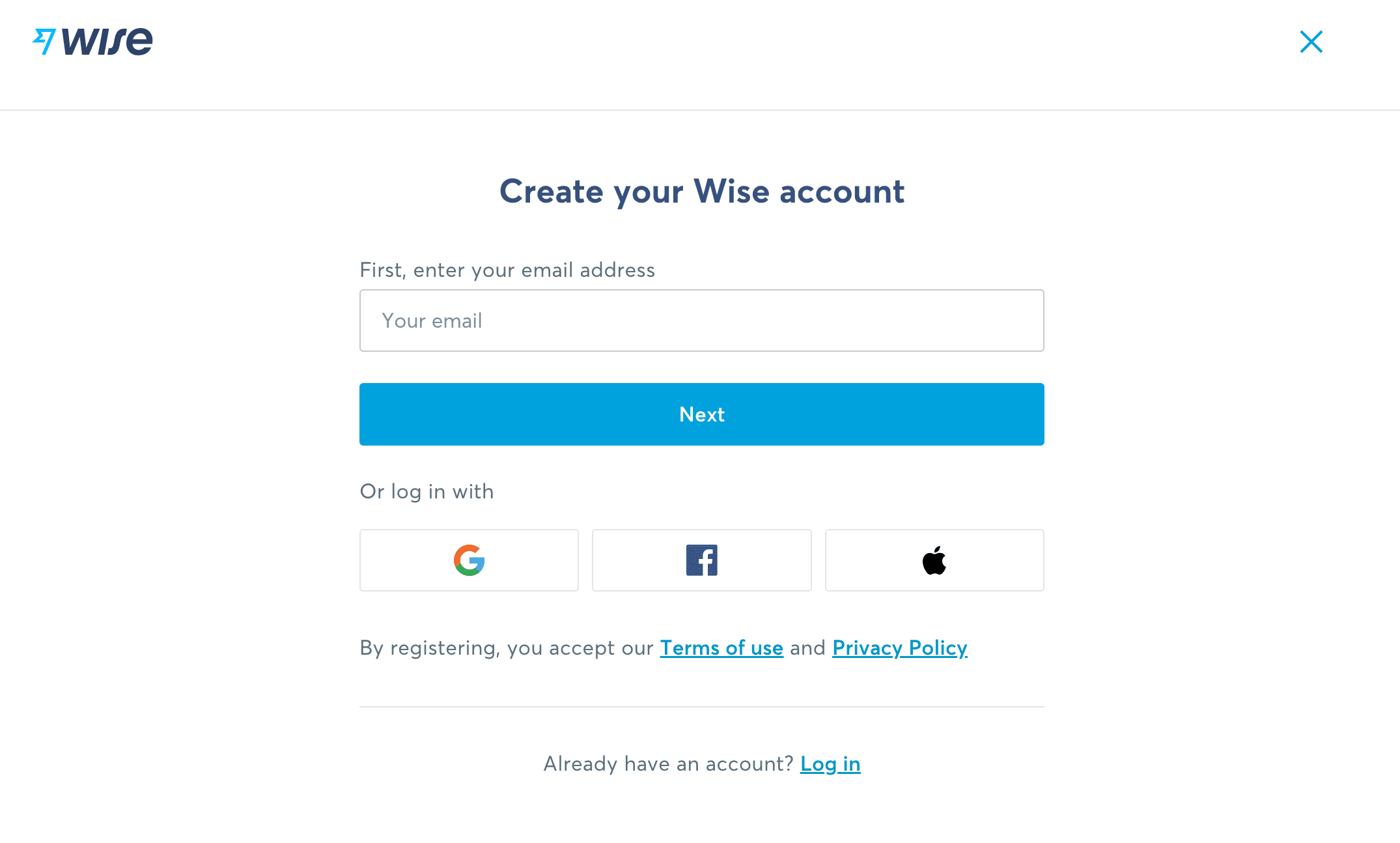1400x843 pixels.
Task: Submit your email with Next
Action: [701, 414]
